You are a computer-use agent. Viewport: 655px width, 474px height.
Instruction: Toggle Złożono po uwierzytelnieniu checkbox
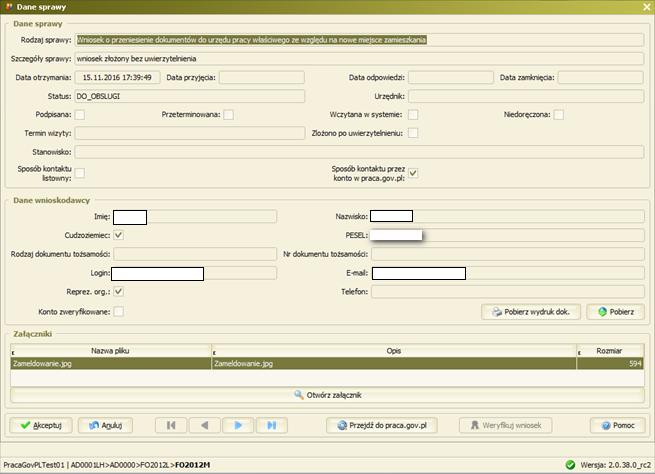(413, 133)
